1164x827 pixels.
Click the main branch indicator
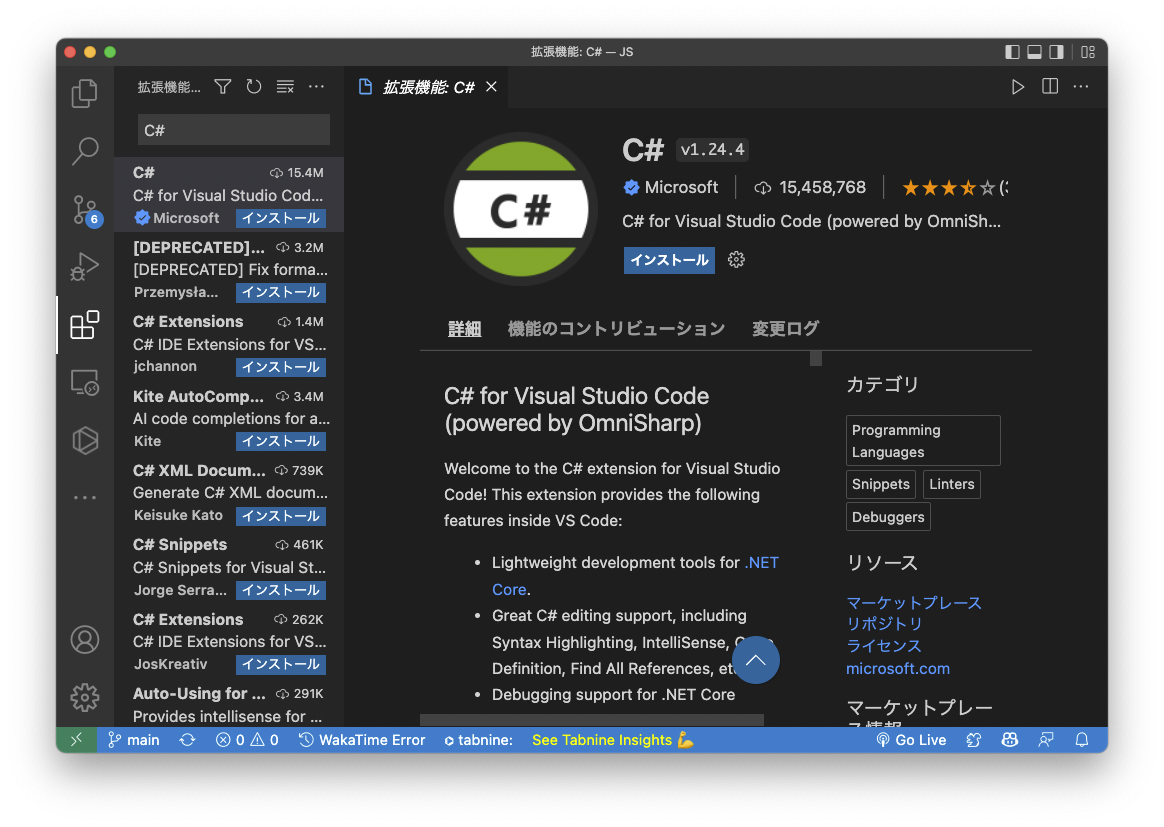(x=134, y=740)
